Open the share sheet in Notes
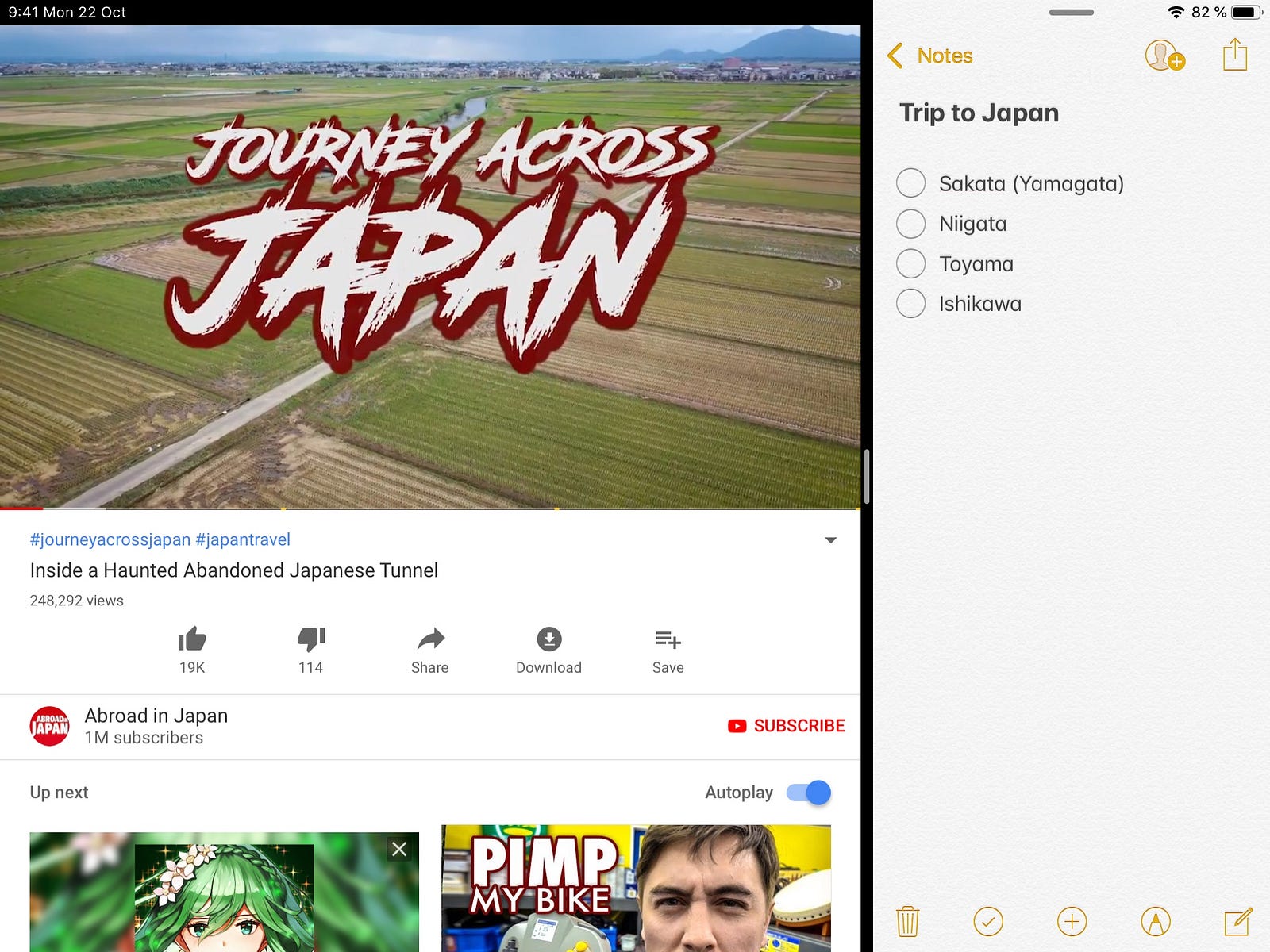1270x952 pixels. 1235,55
